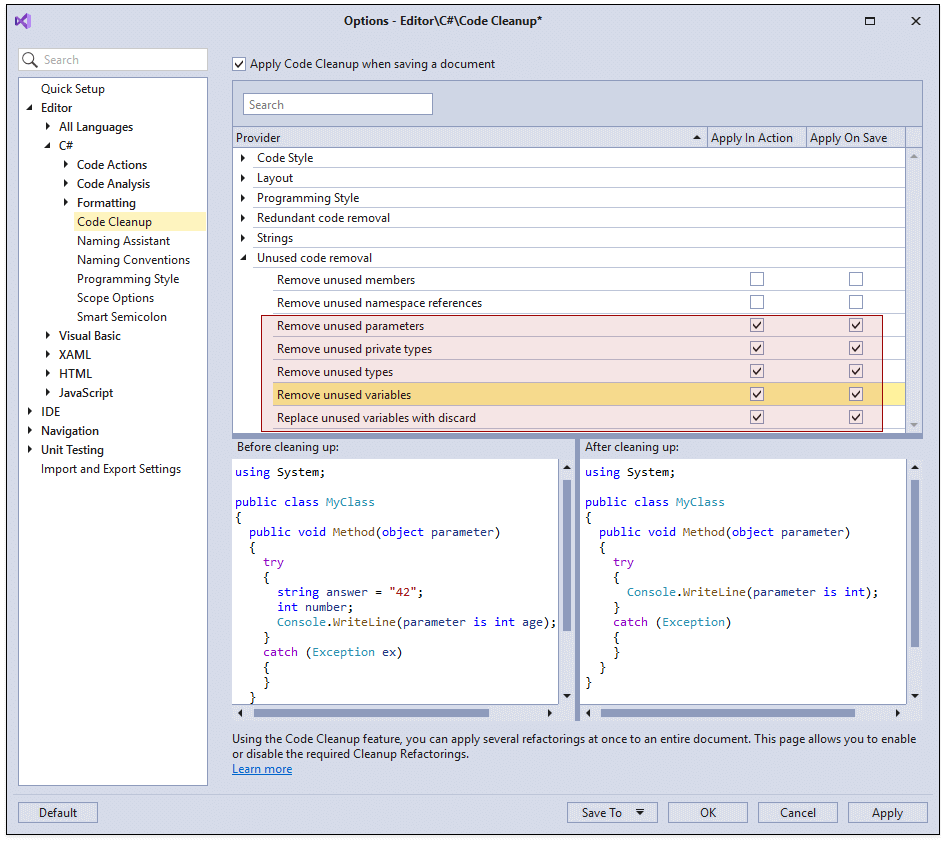Toggle 'Apply On Save' for Replace unused variables with discard
Viewport: 946px width, 843px height.
pos(856,417)
